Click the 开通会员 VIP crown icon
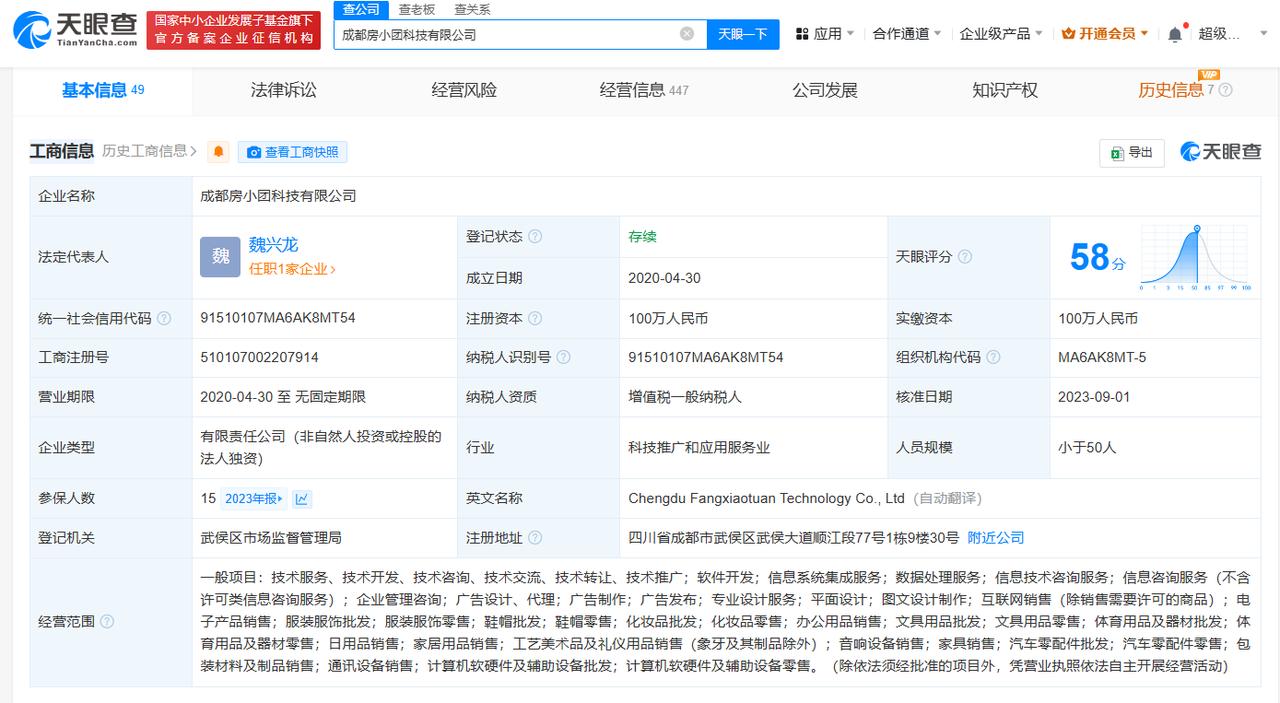Viewport: 1280px width, 703px height. (x=1068, y=34)
